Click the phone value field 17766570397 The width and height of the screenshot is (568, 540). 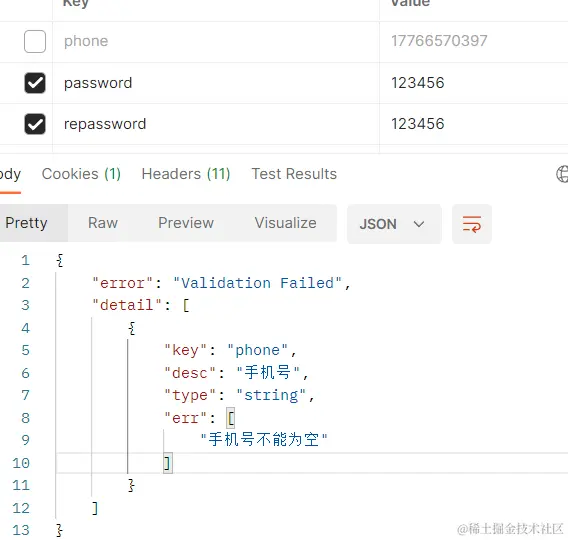(x=474, y=41)
